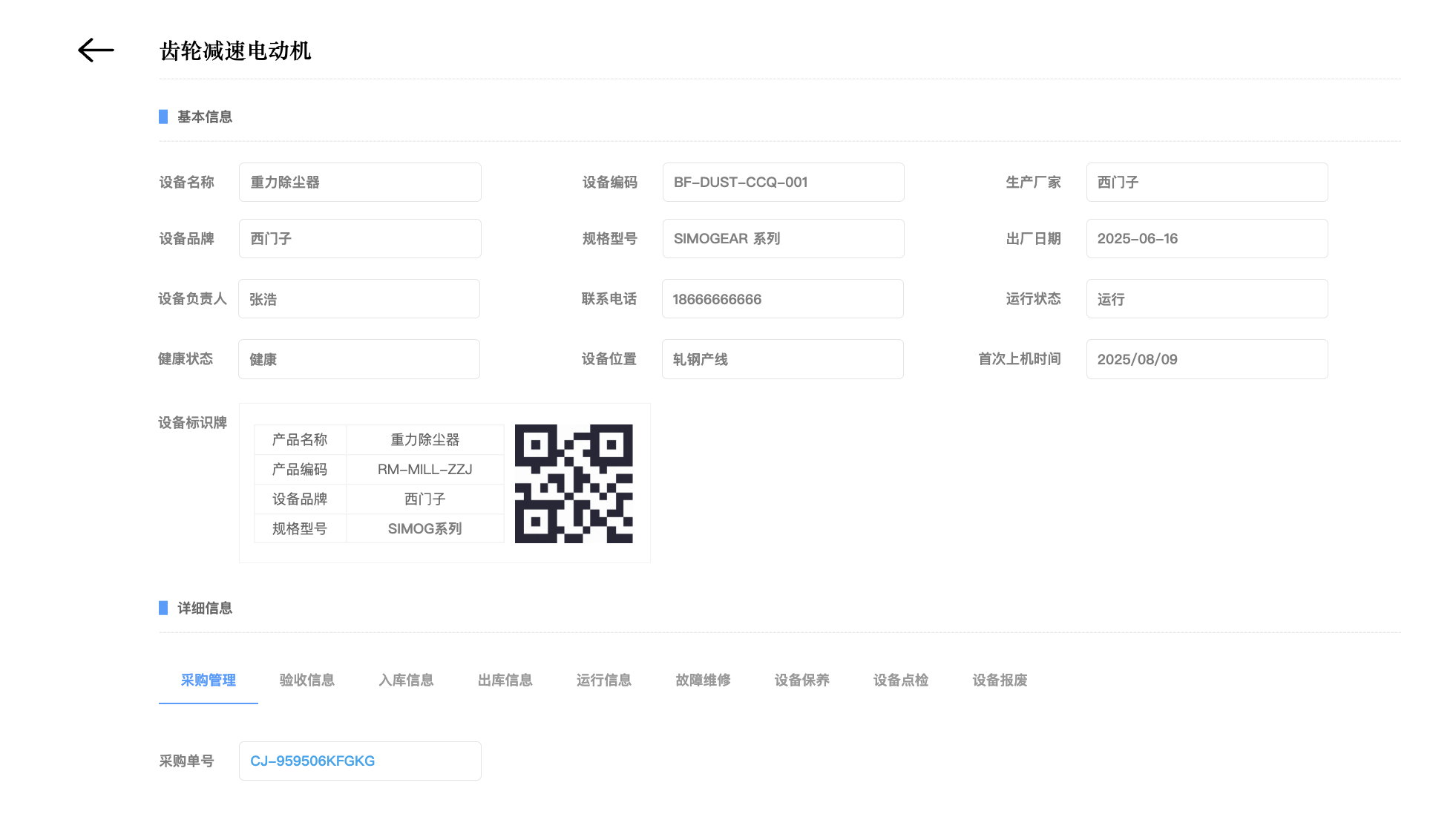Click the 设备标识牌 label
1456x840 pixels.
point(192,422)
